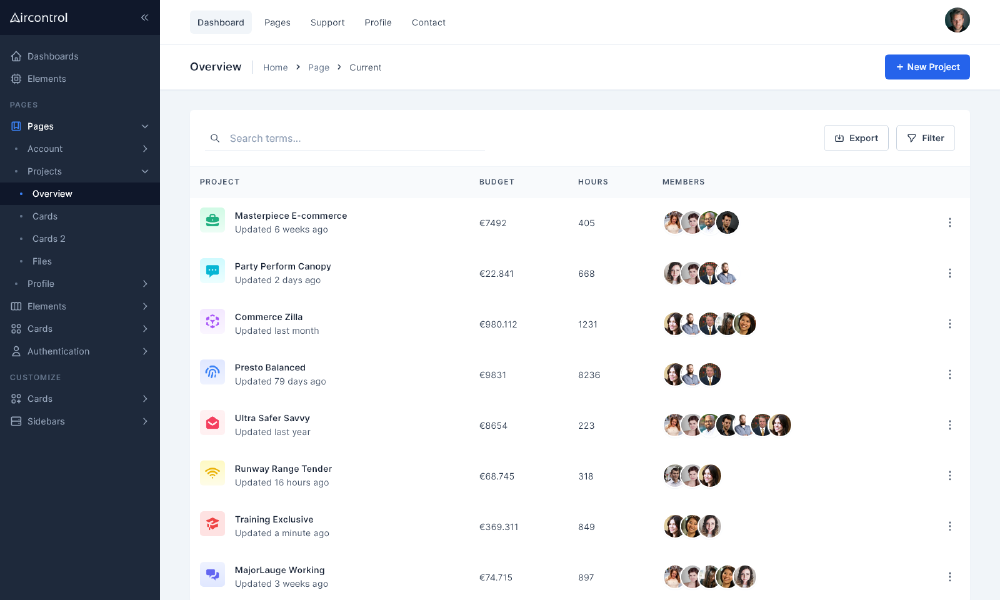Open actions menu for Masterpiece E-commerce row
Image resolution: width=1000 pixels, height=600 pixels.
point(950,222)
